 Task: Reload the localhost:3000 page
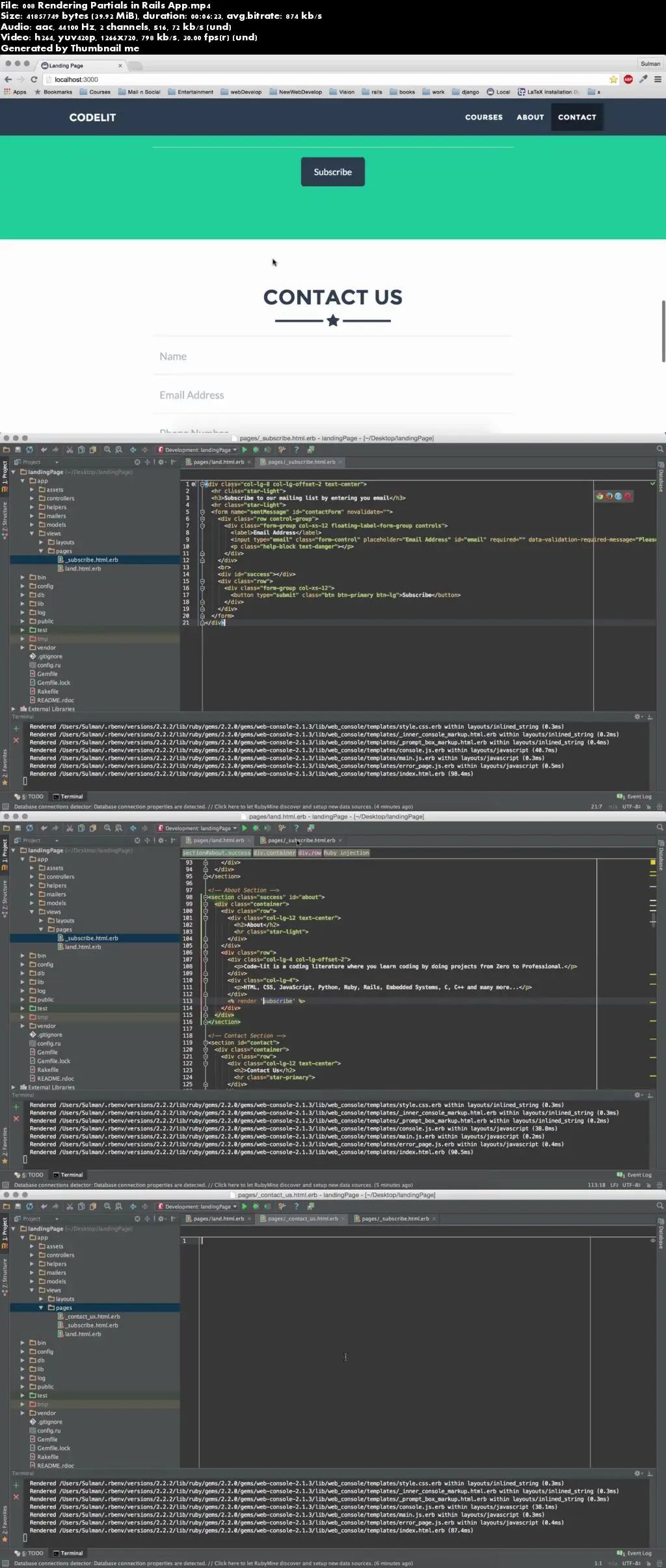[34, 79]
